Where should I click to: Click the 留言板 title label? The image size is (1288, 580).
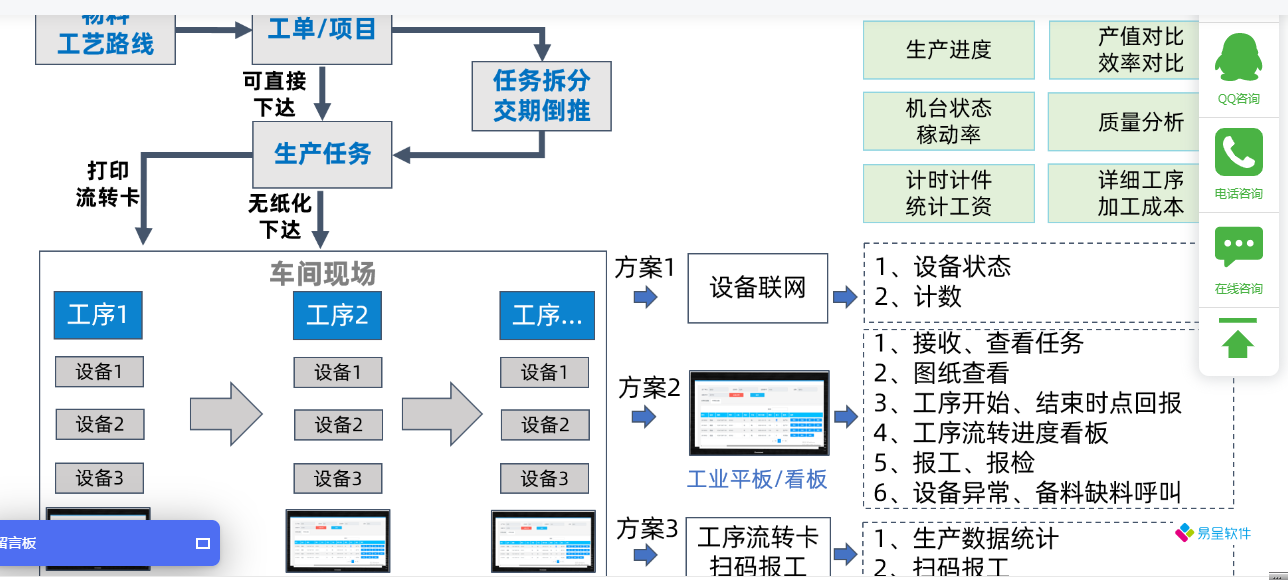17,543
